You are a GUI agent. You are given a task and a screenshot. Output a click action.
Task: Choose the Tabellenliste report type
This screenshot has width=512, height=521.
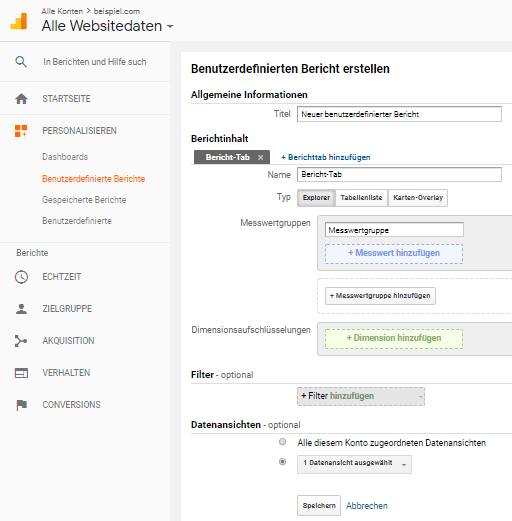point(361,198)
